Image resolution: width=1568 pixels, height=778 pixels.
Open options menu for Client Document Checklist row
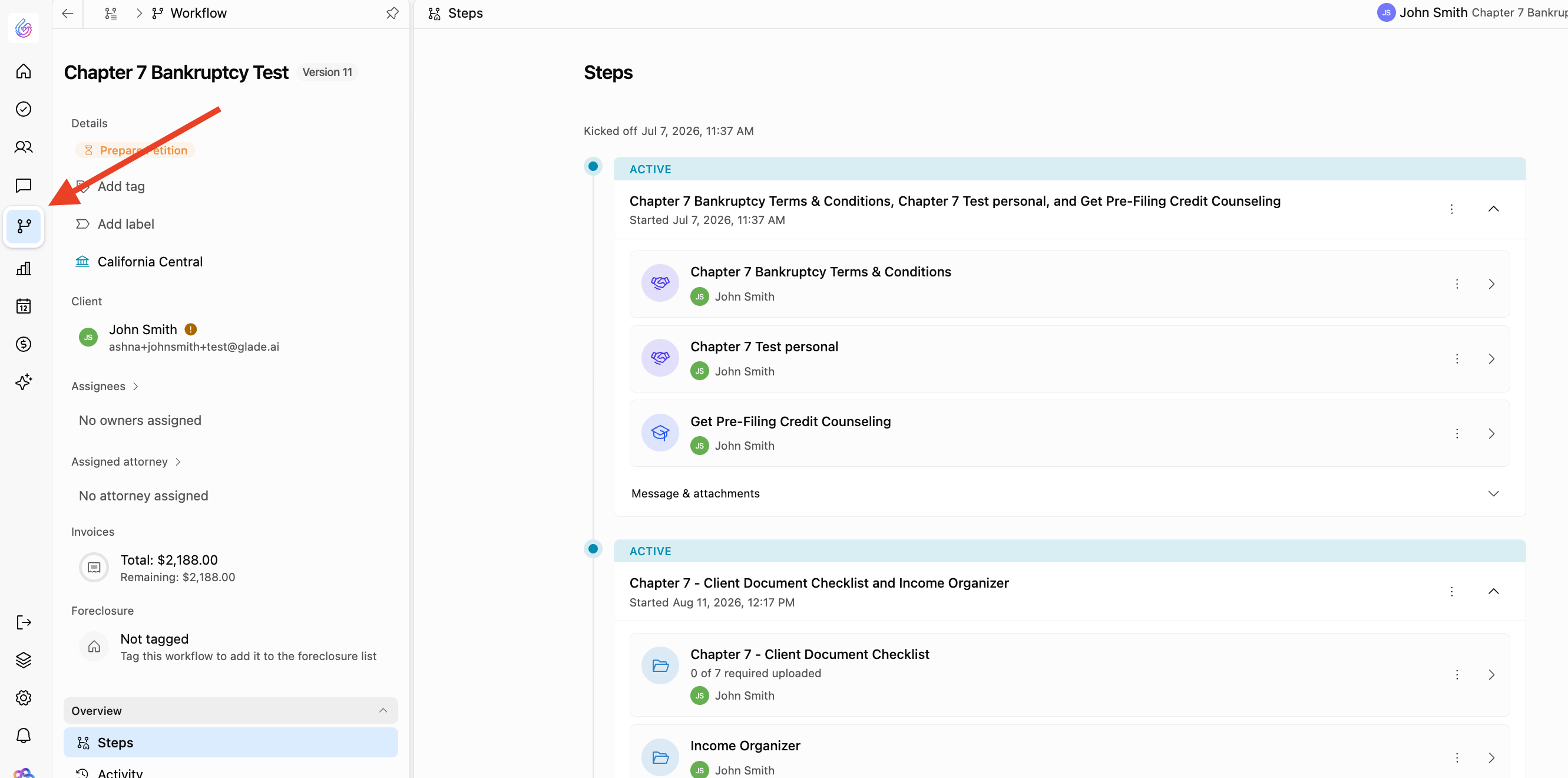point(1457,674)
